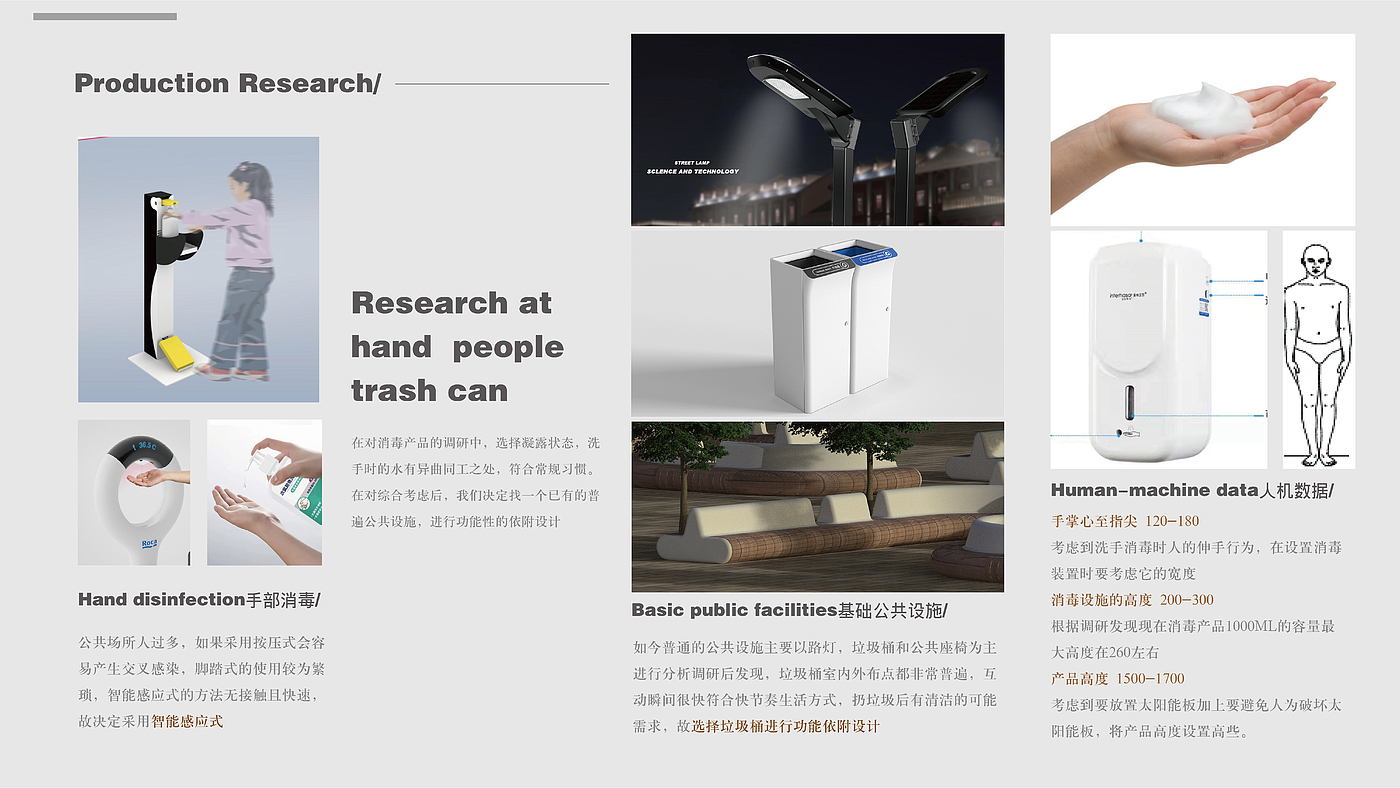1400x788 pixels.
Task: Click the penguin sanitizer dispenser image
Action: pyautogui.click(x=198, y=270)
